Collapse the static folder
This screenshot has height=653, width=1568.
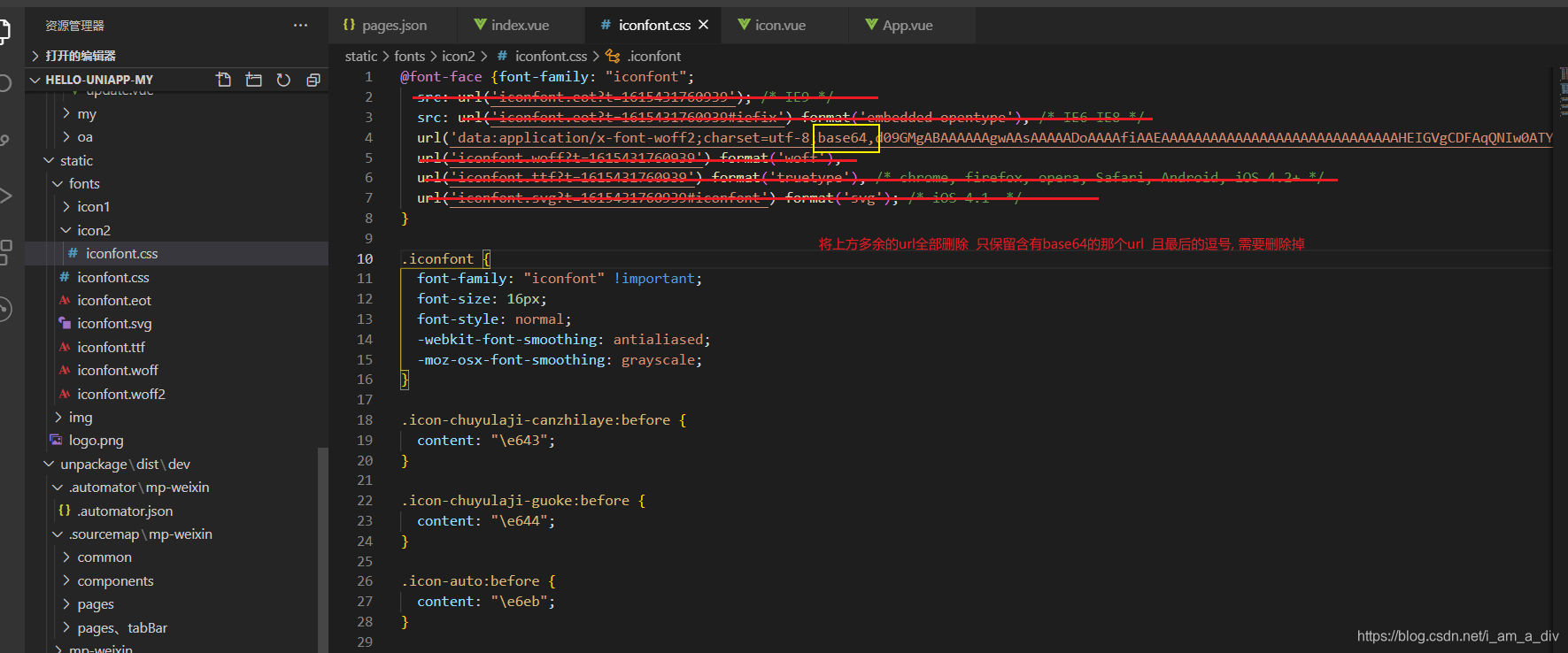[x=176, y=160]
